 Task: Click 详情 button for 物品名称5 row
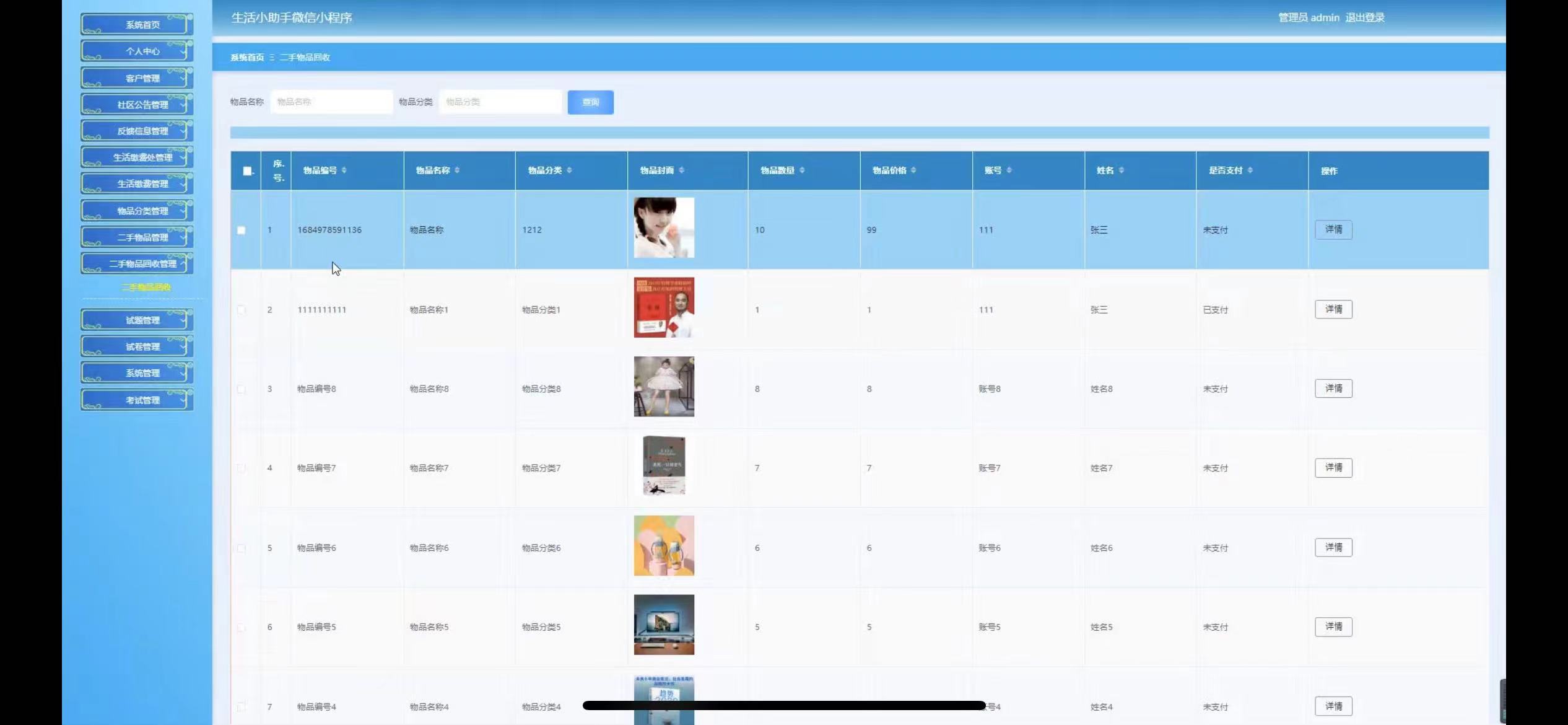[1334, 626]
